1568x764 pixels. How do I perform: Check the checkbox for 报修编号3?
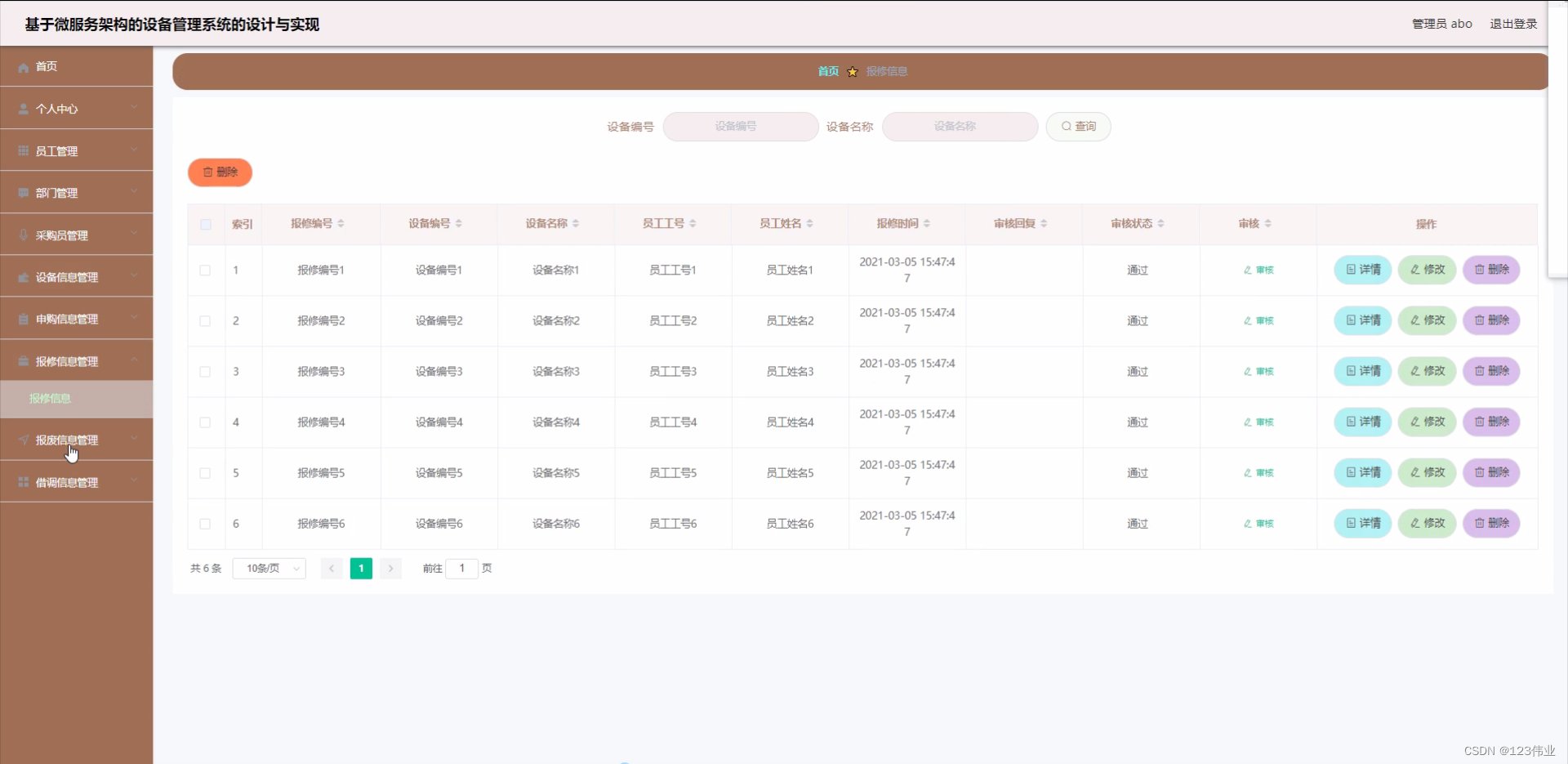pyautogui.click(x=204, y=372)
